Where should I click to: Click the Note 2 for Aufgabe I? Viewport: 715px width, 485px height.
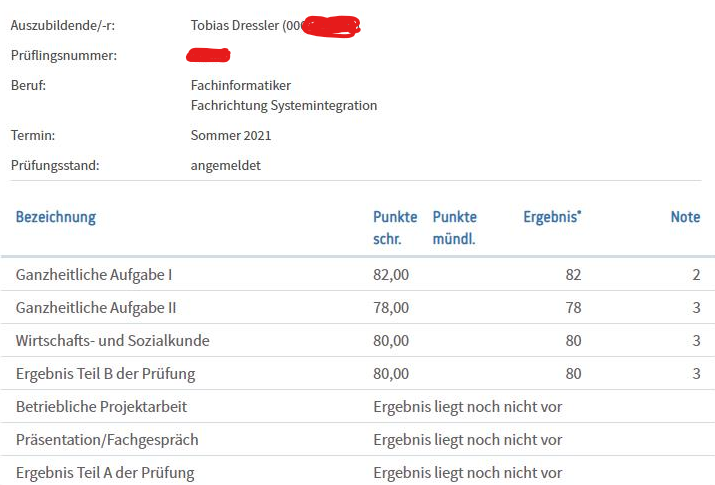[696, 275]
